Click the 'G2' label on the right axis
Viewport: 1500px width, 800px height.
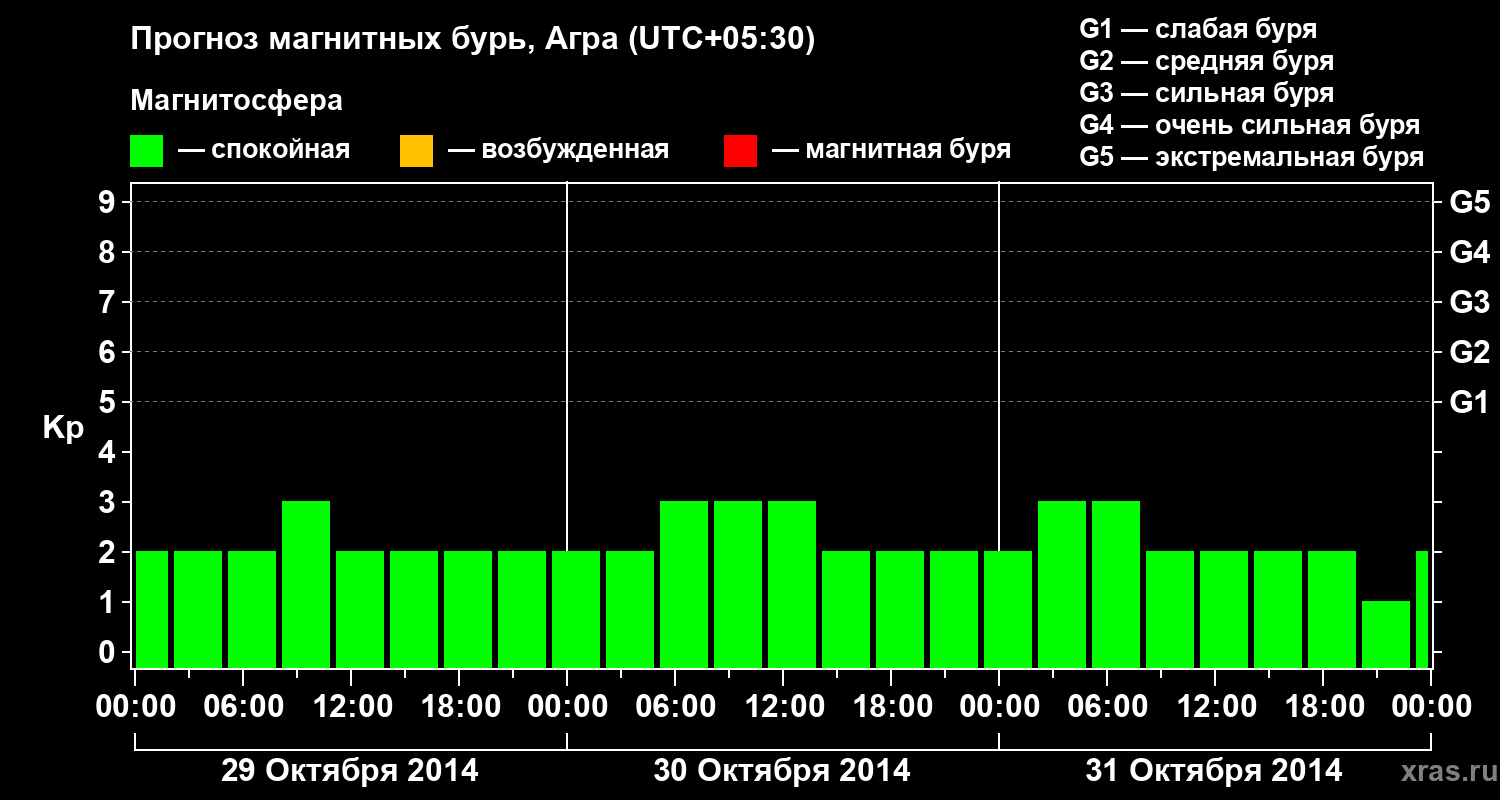1469,352
